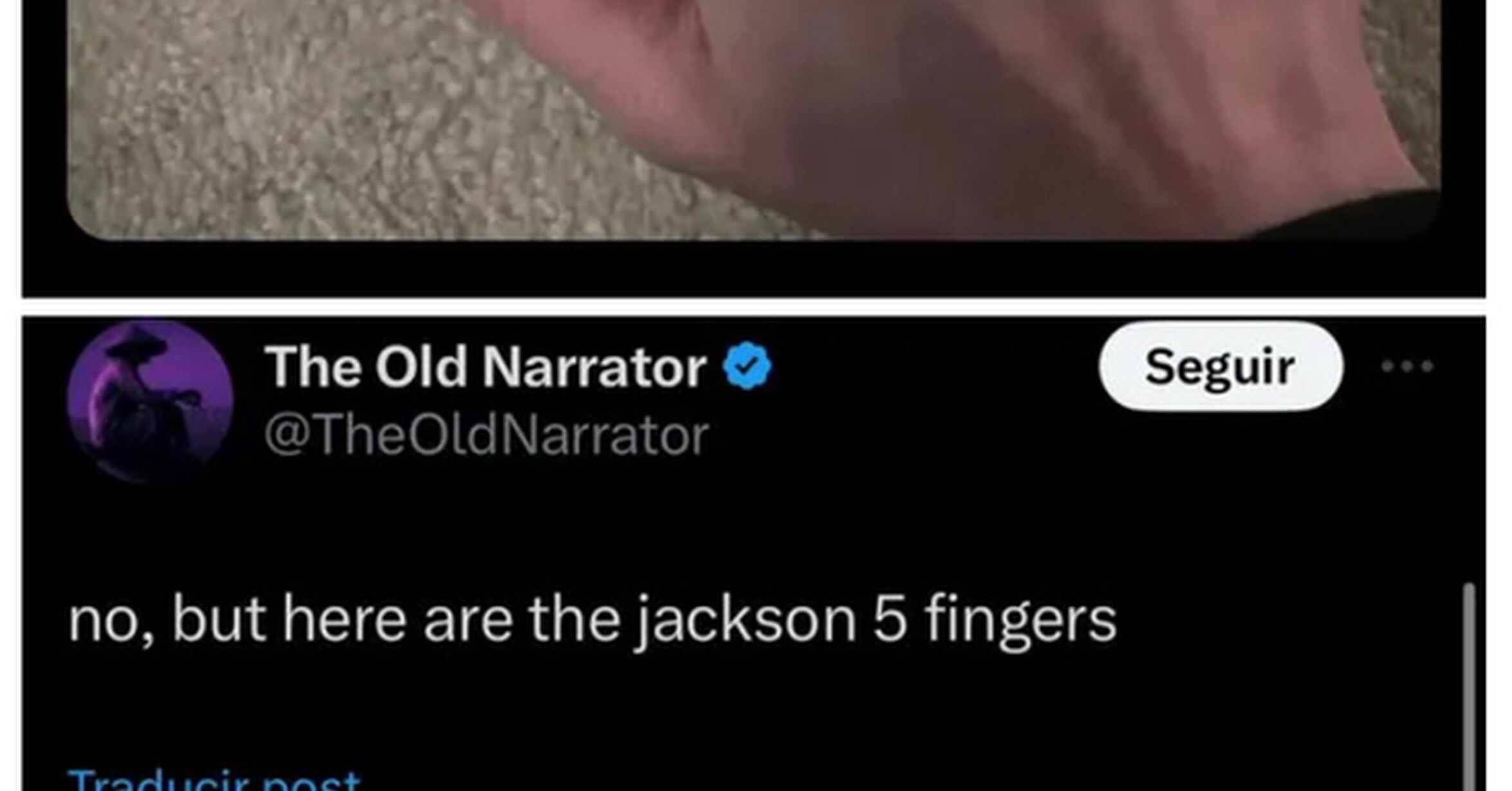This screenshot has width=1512, height=791.
Task: Click the tweet text about jackson 5 fingers
Action: [592, 620]
